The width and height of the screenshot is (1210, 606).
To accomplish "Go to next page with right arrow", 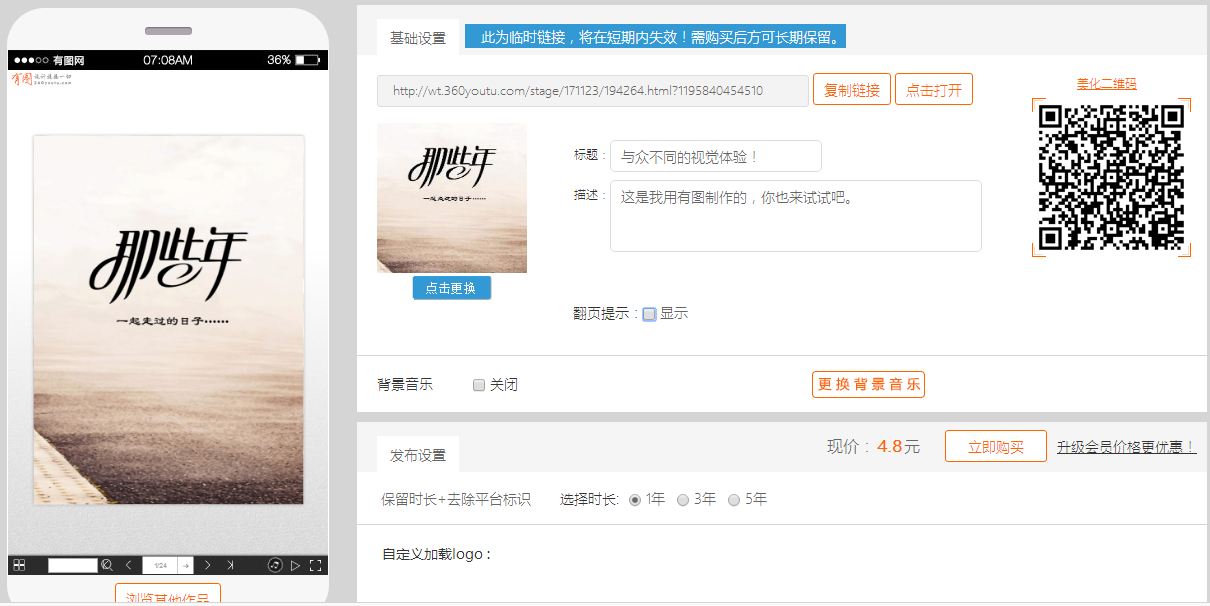I will 207,566.
